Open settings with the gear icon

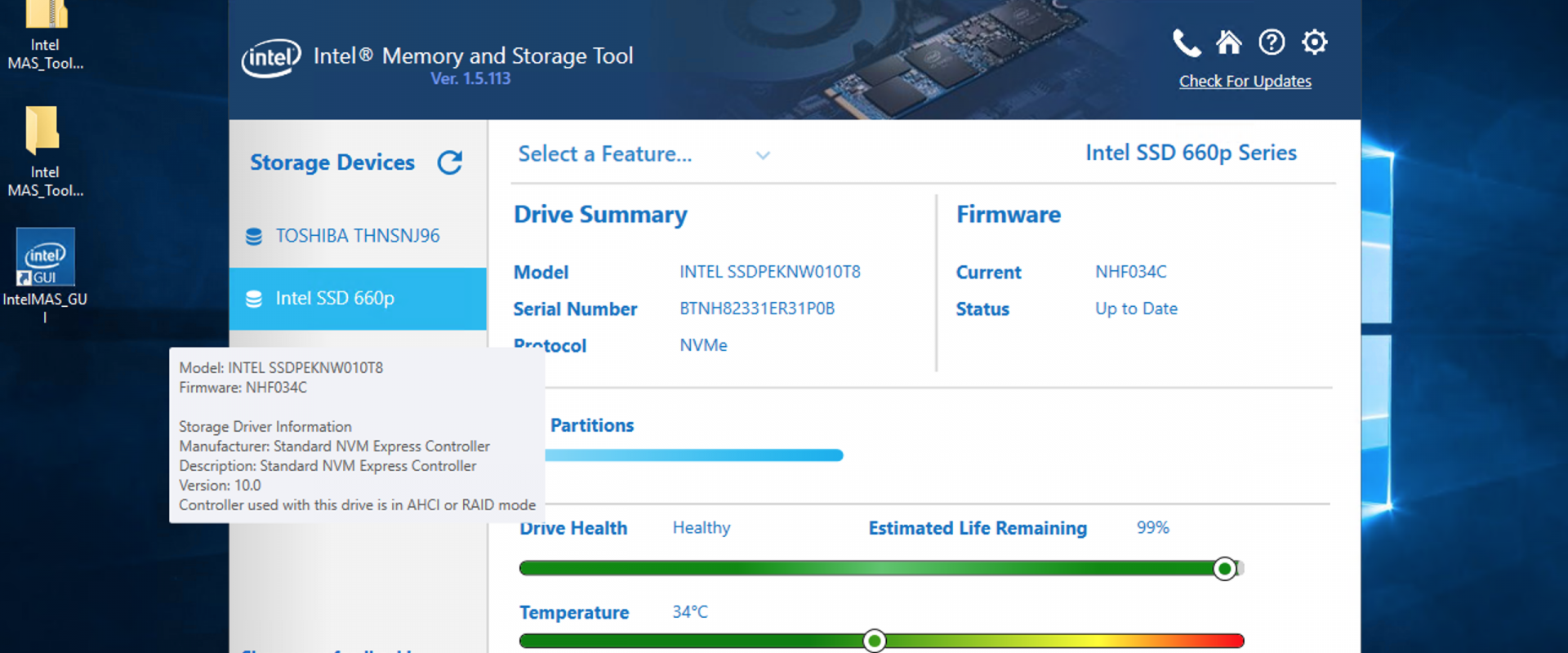tap(1315, 42)
